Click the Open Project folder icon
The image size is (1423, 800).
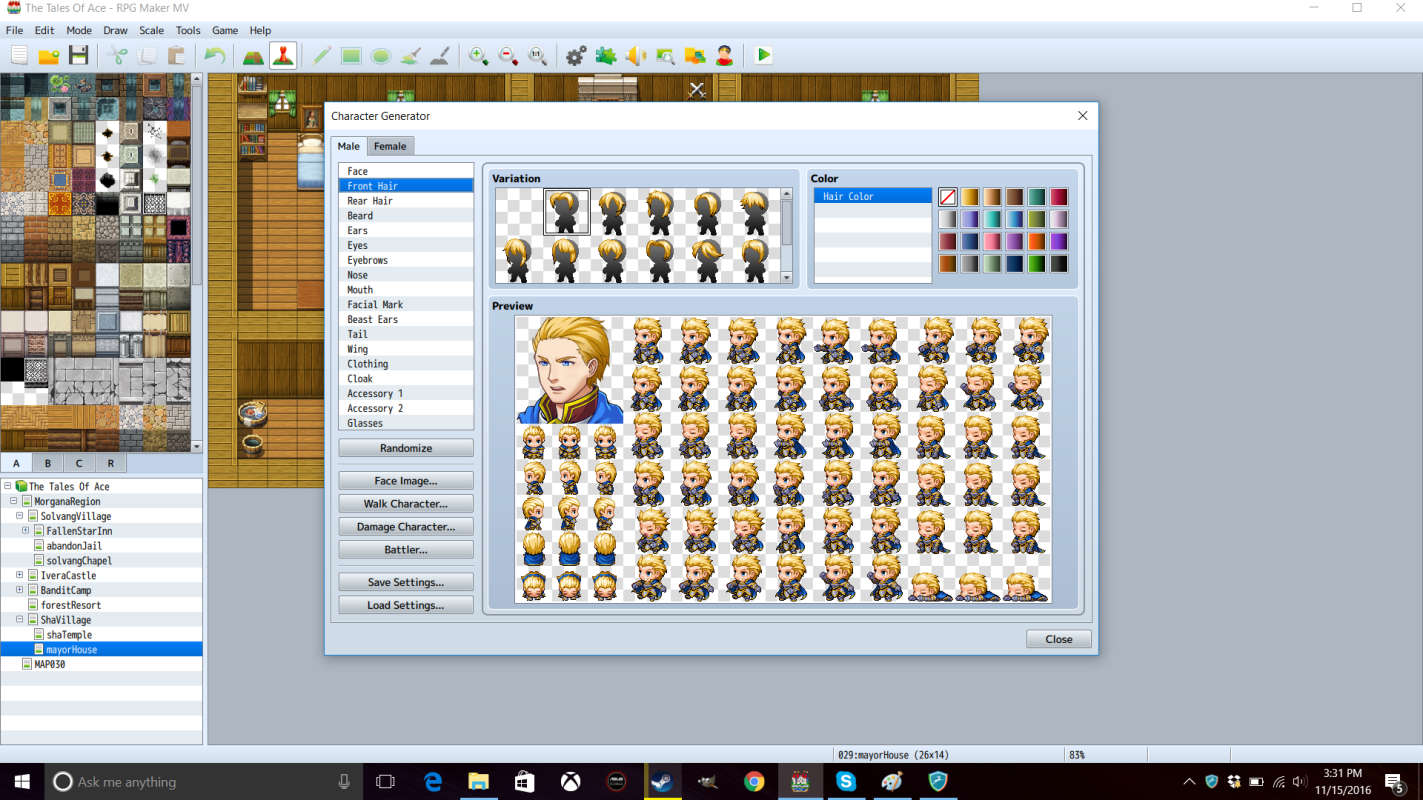(x=48, y=56)
